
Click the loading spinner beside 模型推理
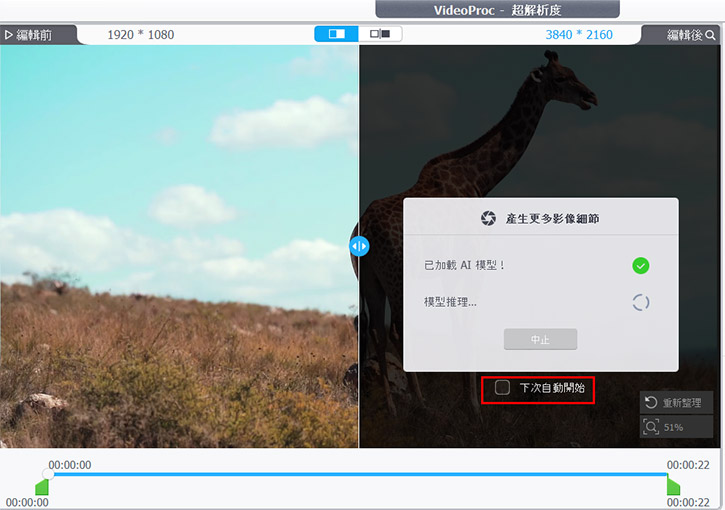(641, 302)
